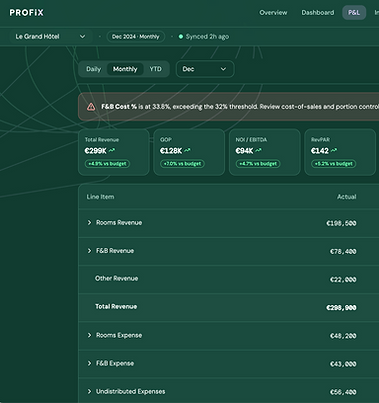Click the €298,900 Total Revenue value
379x403 pixels.
click(x=341, y=307)
